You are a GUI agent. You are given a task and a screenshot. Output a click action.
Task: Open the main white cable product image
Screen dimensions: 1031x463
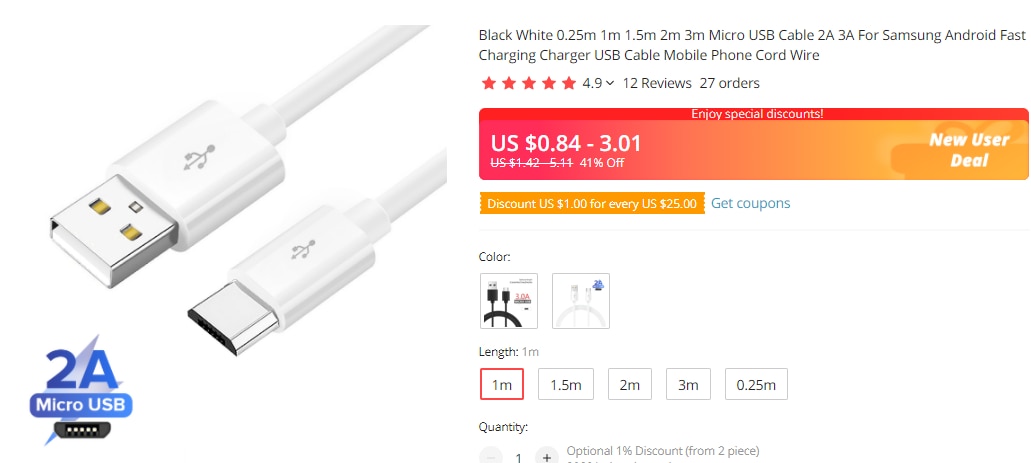tap(230, 220)
